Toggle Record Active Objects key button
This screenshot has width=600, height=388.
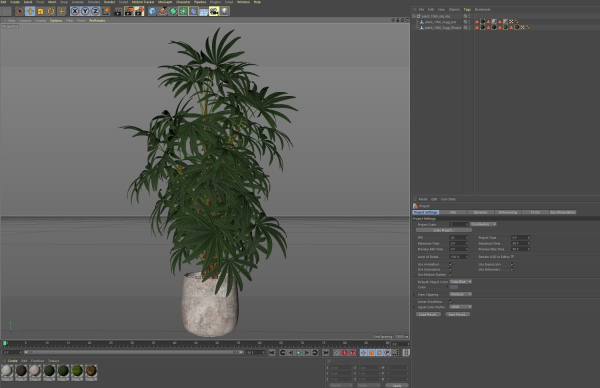pos(344,352)
